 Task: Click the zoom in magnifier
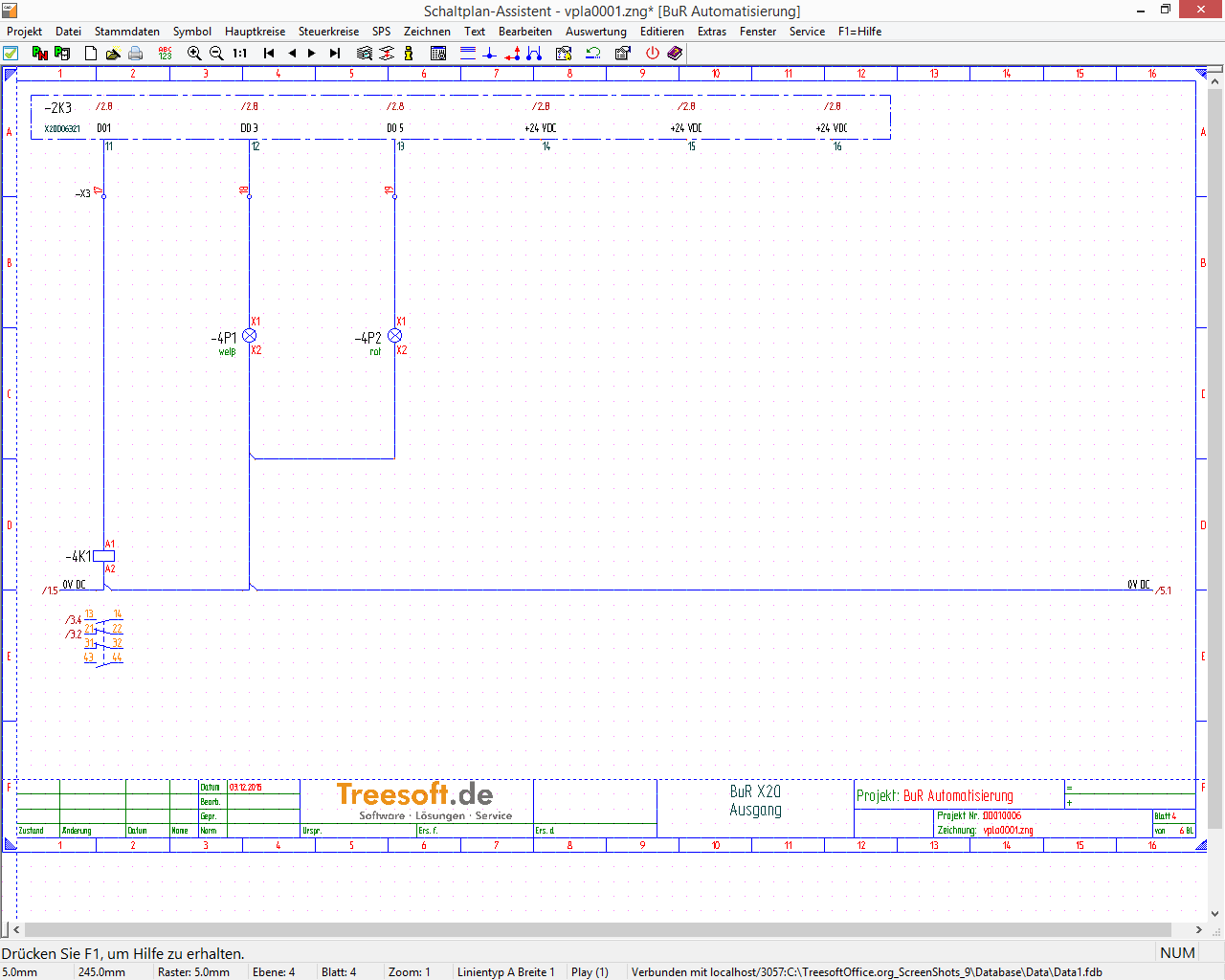pos(194,54)
